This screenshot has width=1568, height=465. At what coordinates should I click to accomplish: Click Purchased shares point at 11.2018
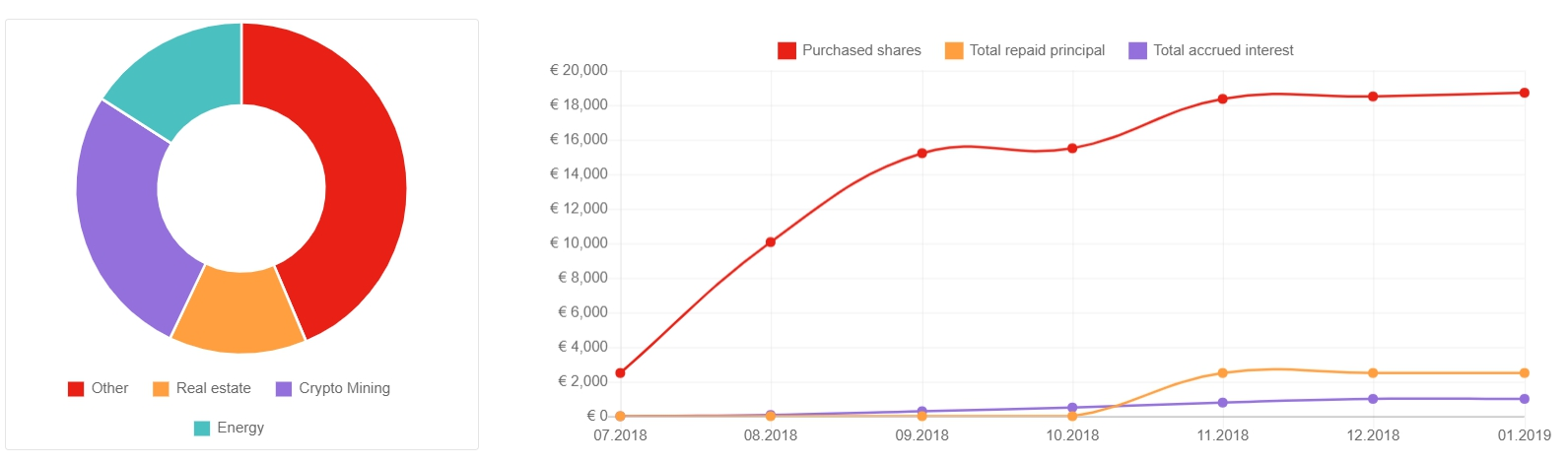(1222, 99)
